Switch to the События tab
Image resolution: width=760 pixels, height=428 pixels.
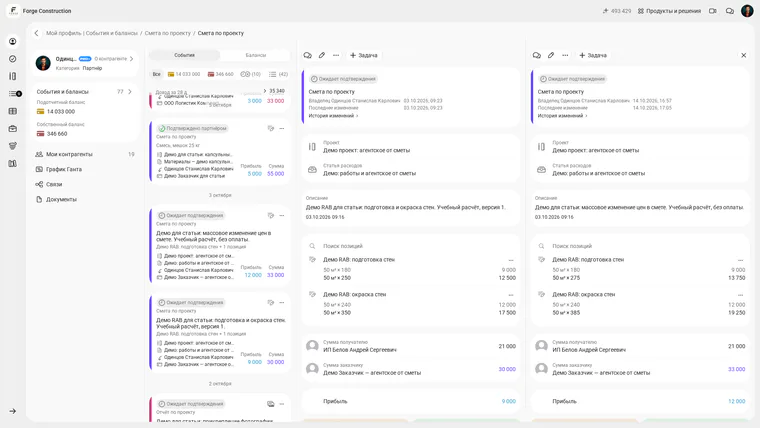tap(184, 55)
